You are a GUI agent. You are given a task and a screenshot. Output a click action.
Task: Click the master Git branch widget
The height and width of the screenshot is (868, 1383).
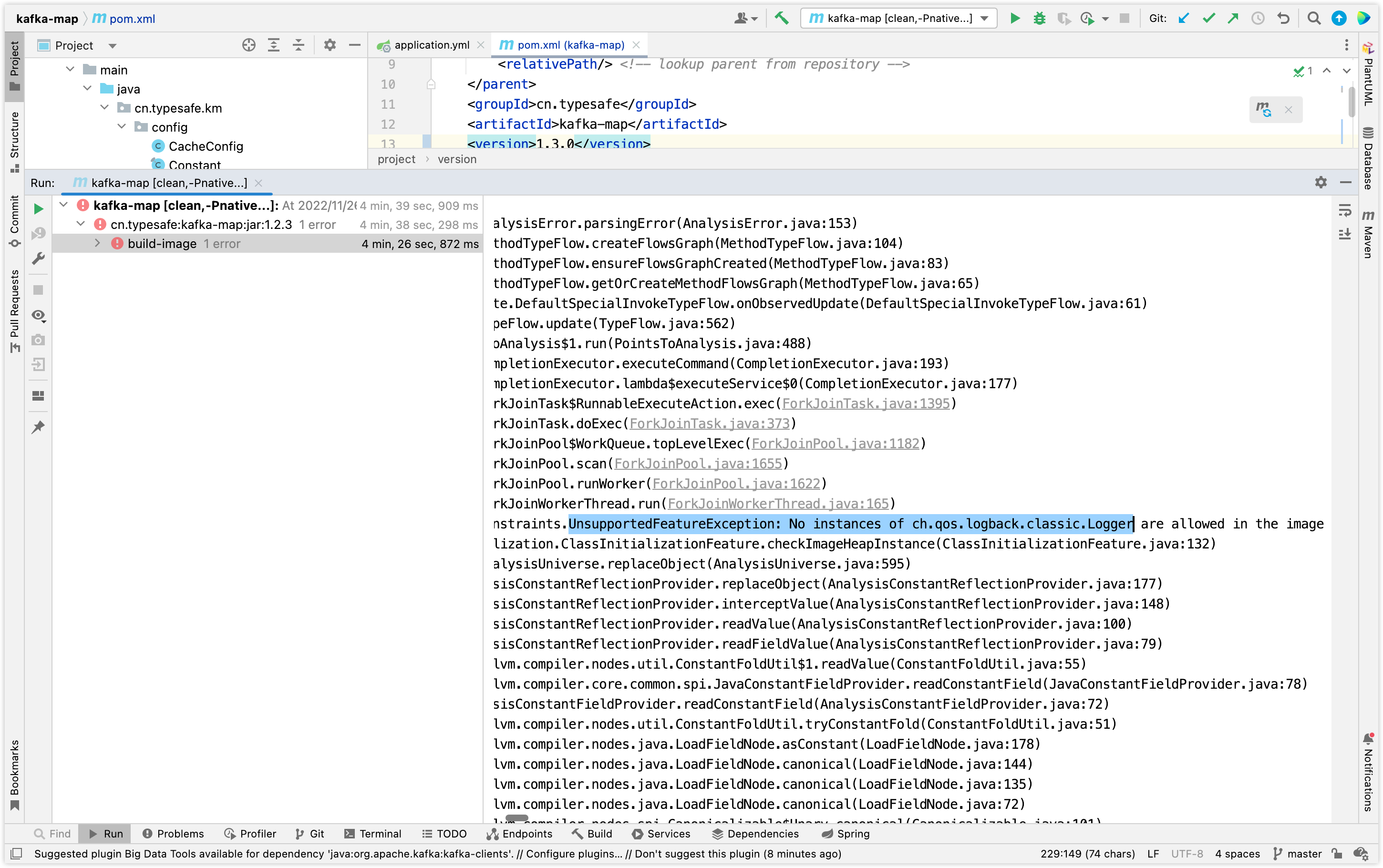[1297, 854]
